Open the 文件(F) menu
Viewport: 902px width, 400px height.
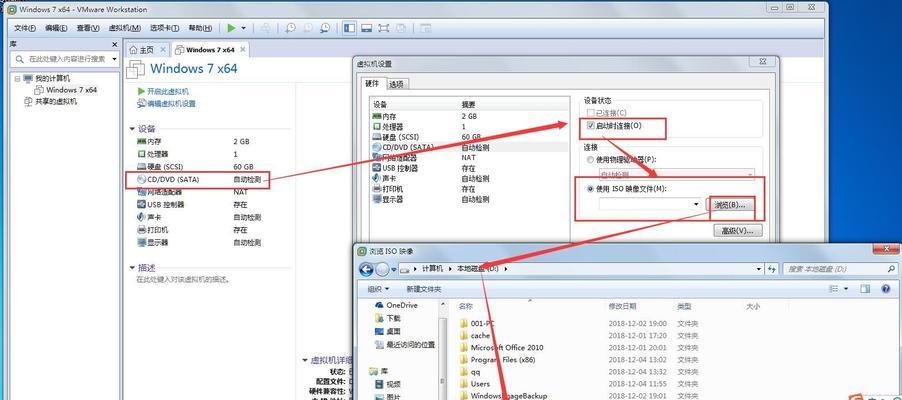(x=25, y=28)
